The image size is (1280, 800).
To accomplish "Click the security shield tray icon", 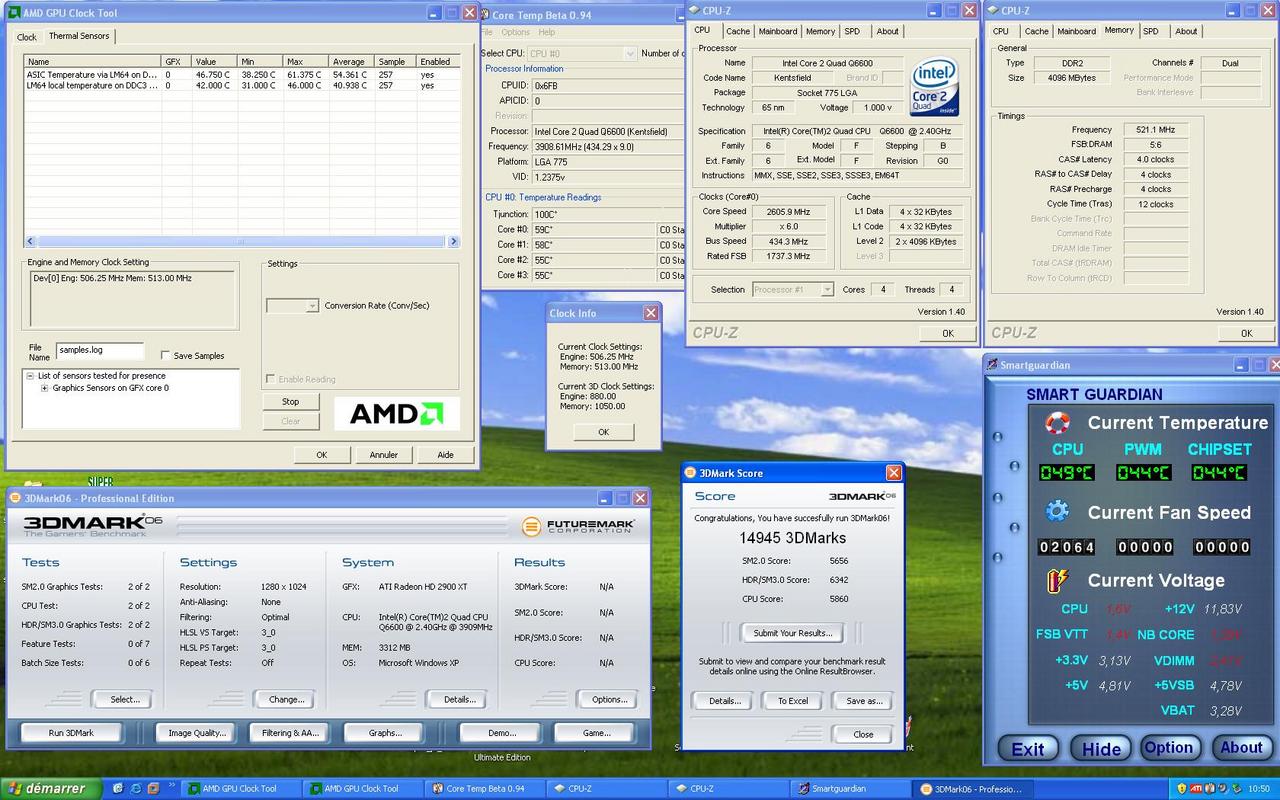I will [1181, 788].
